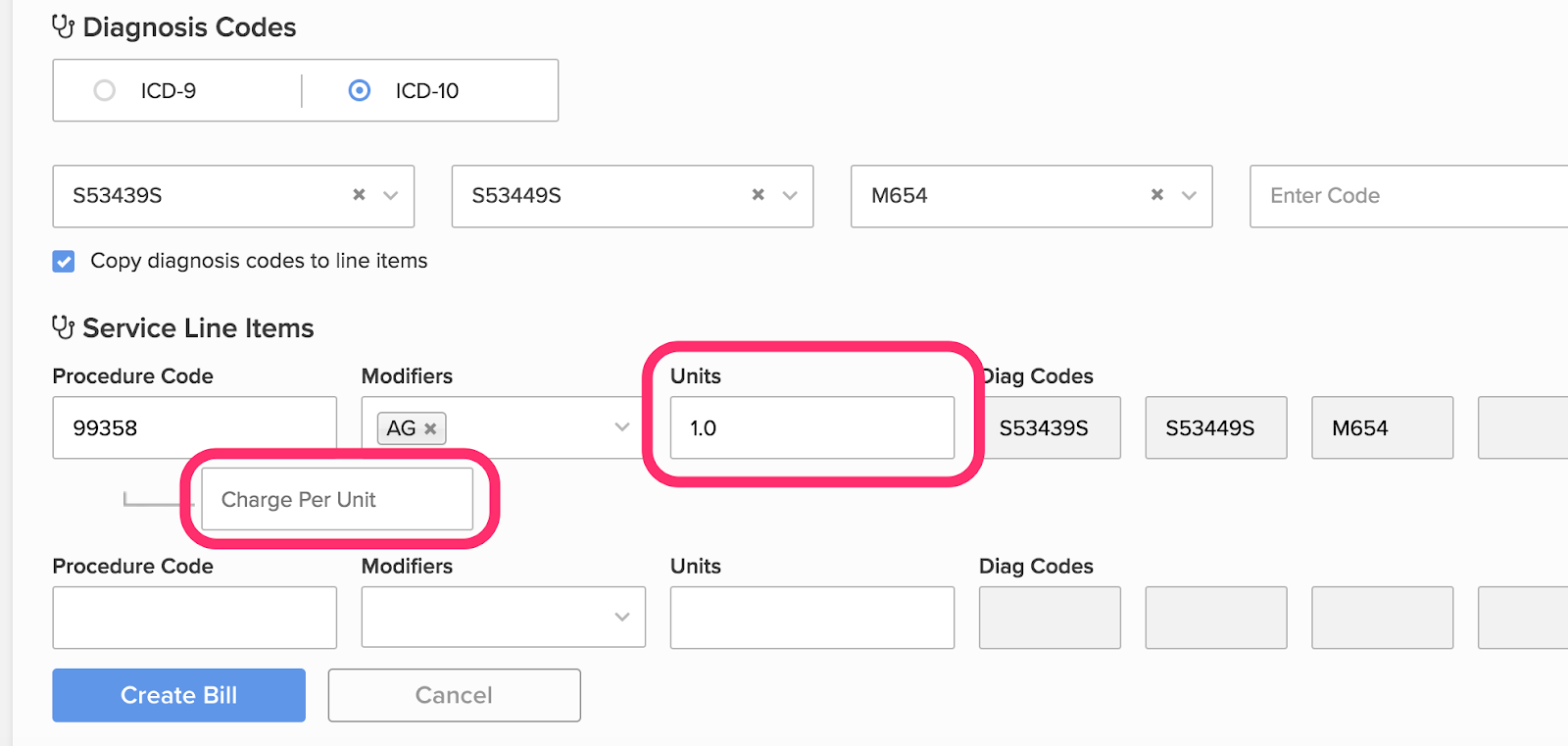The height and width of the screenshot is (746, 1568).
Task: Click the Diagnosis Codes stethoscope icon
Action: tap(64, 26)
